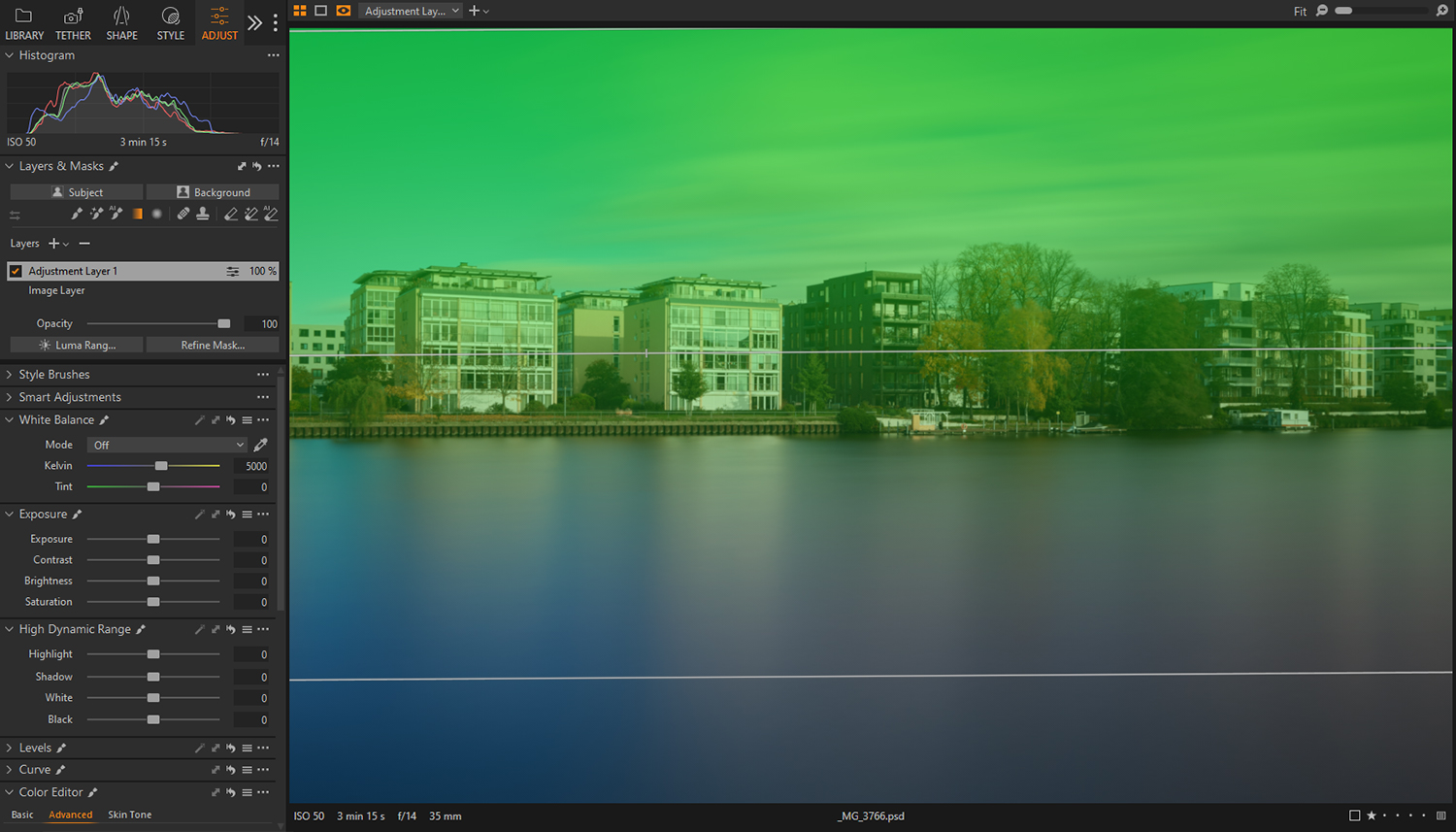
Task: Switch to single image viewer mode
Action: click(321, 11)
